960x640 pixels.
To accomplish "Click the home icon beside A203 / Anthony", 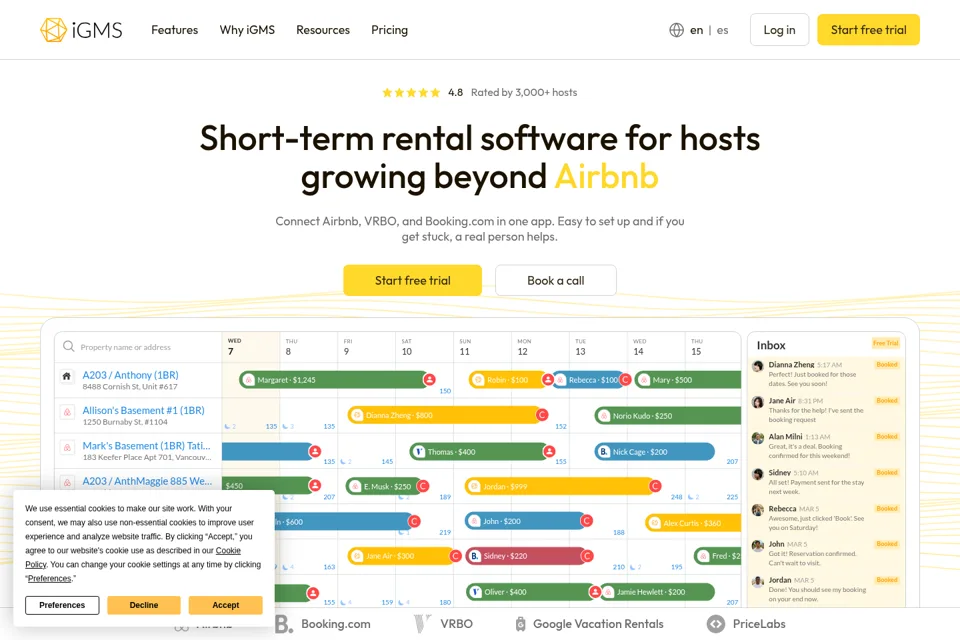I will pyautogui.click(x=67, y=376).
